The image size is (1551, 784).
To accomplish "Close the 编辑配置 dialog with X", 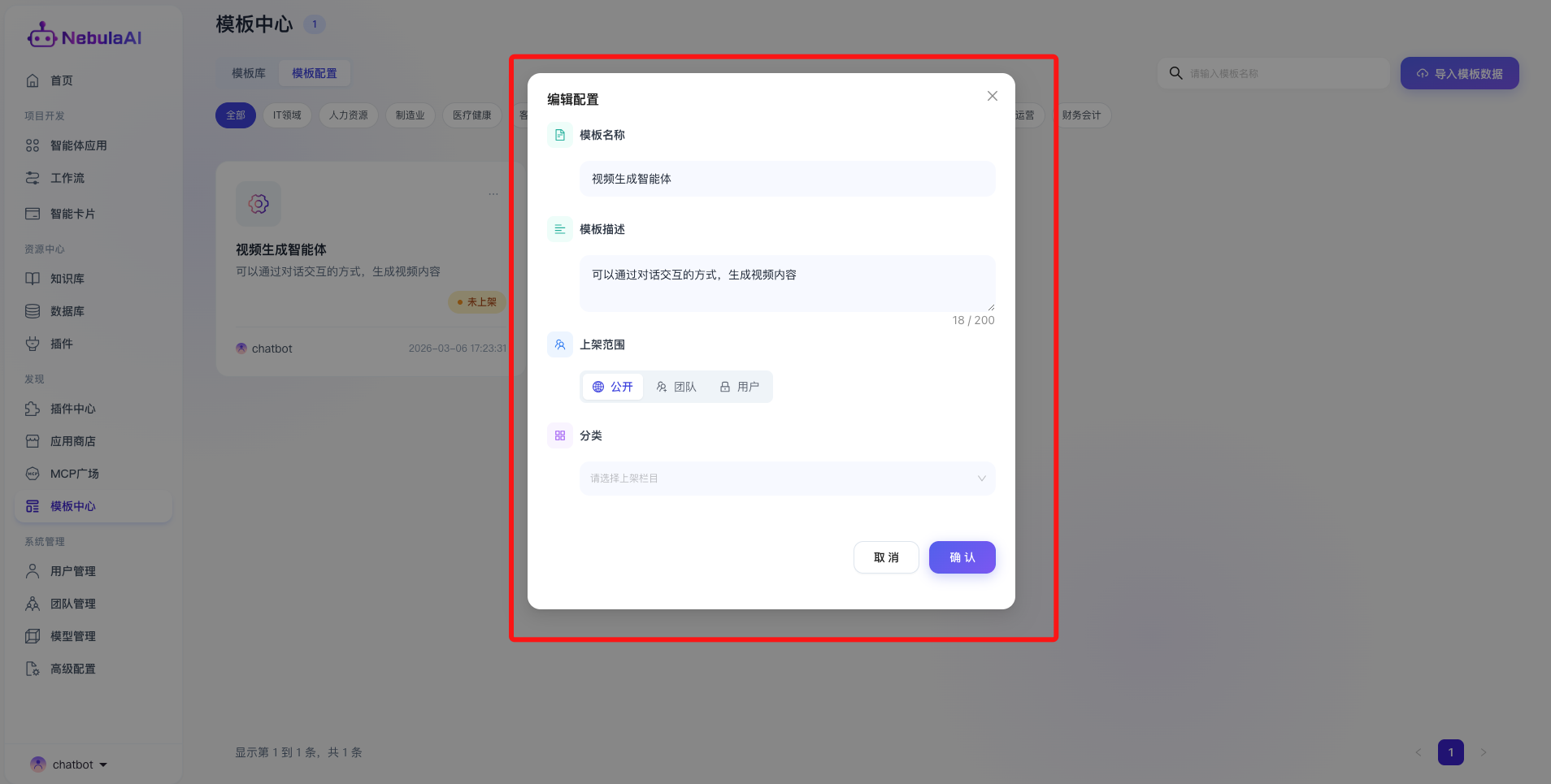I will (992, 96).
